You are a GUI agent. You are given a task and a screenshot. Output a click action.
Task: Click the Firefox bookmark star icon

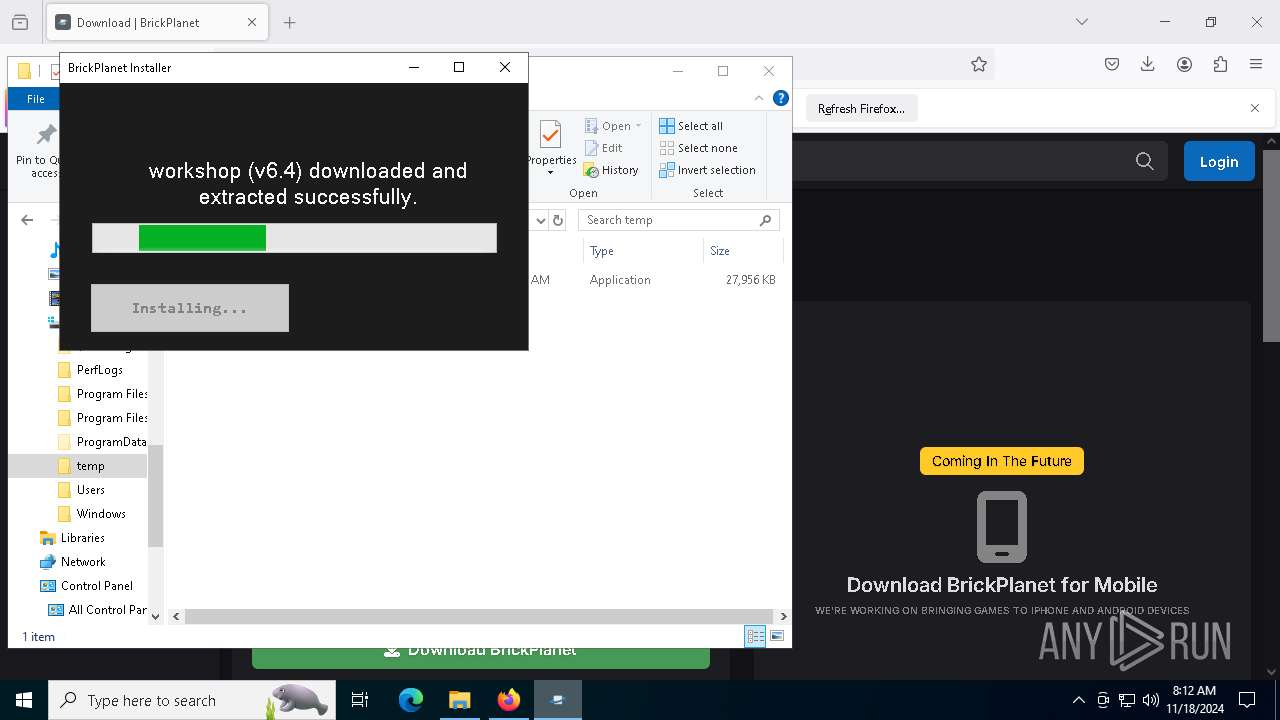pyautogui.click(x=979, y=64)
